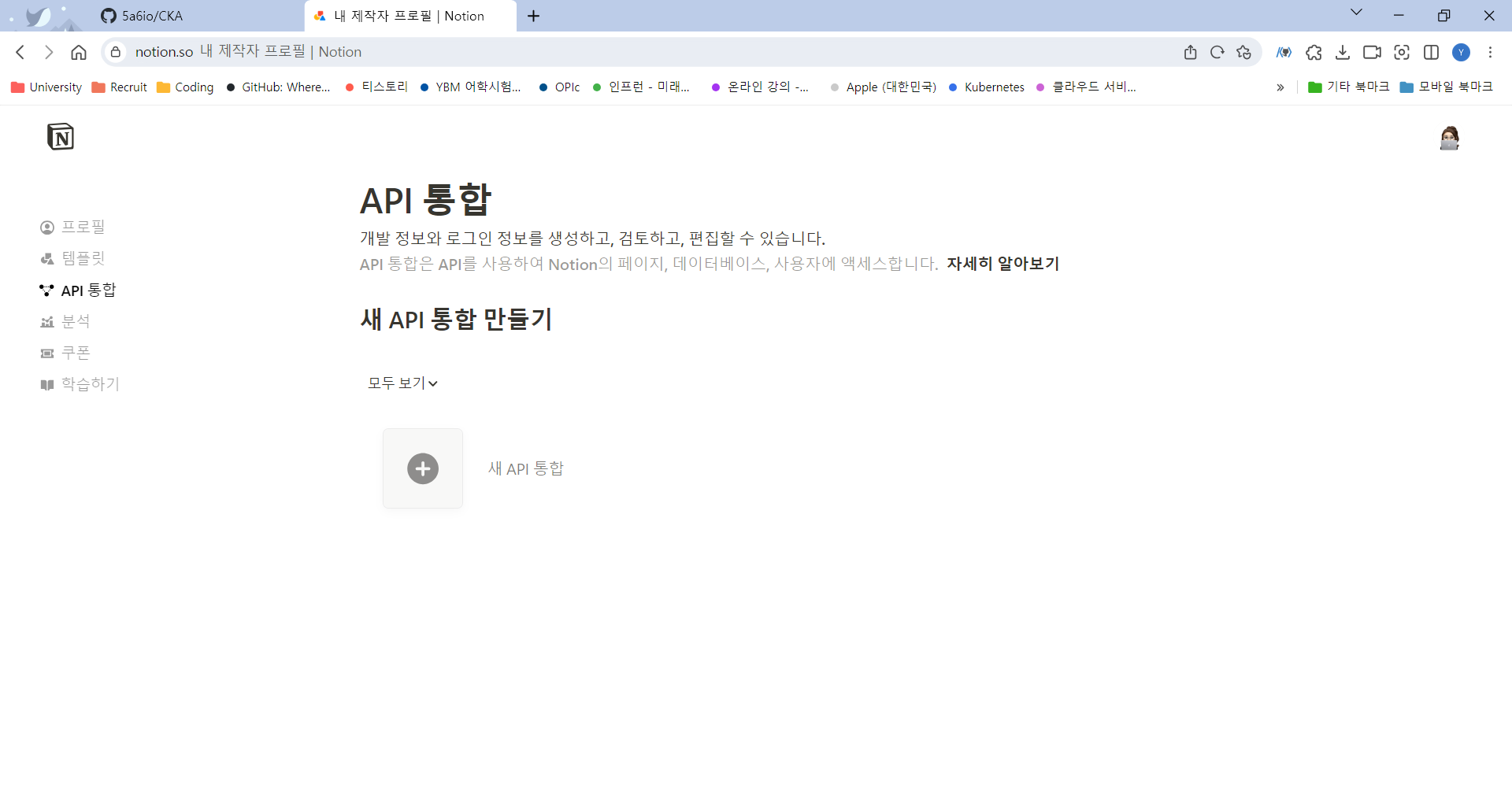Click the blue (N) extension icon
1512x803 pixels.
[x=1284, y=52]
